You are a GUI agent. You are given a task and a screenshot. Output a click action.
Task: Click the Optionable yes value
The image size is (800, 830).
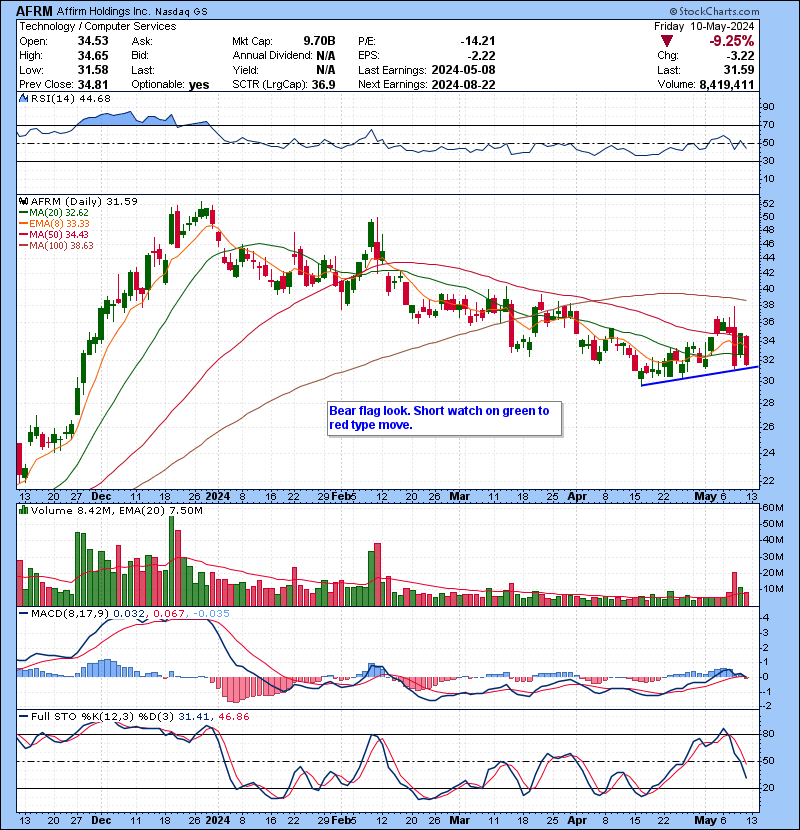199,85
